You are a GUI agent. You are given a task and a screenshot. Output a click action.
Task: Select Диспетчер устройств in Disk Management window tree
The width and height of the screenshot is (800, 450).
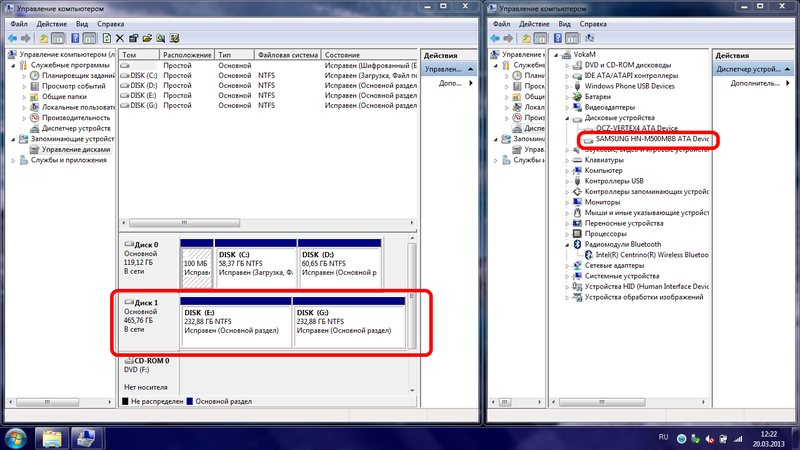pyautogui.click(x=76, y=128)
